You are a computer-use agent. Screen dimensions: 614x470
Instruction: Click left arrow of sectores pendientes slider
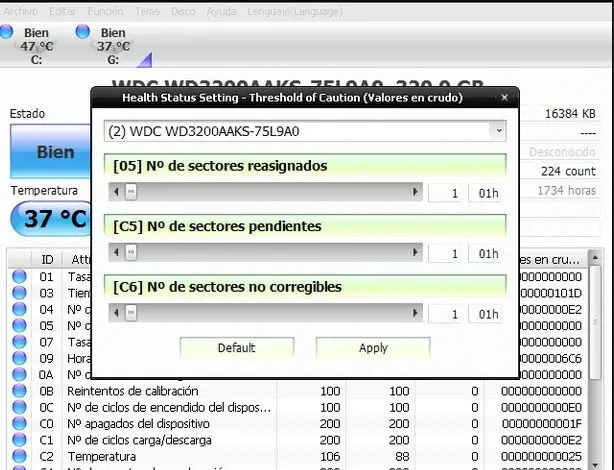(116, 253)
